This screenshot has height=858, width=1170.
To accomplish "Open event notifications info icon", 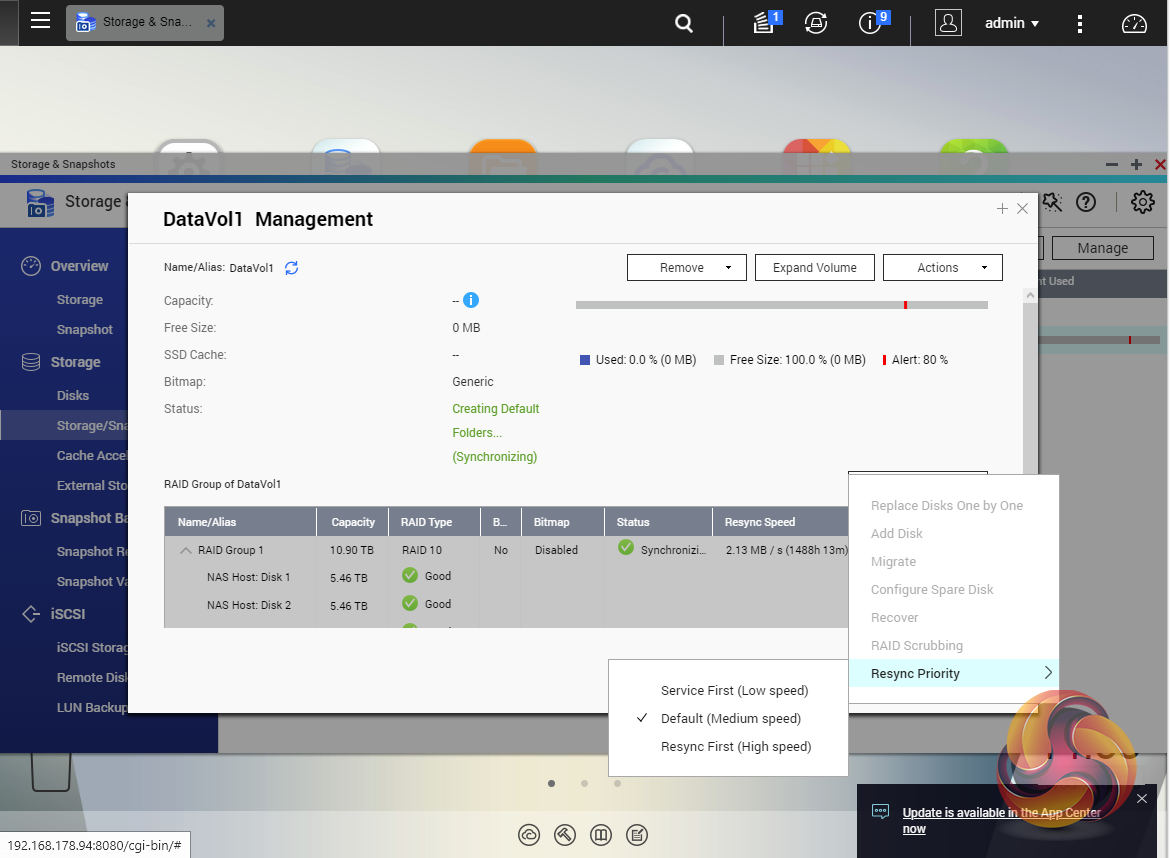I will 870,23.
